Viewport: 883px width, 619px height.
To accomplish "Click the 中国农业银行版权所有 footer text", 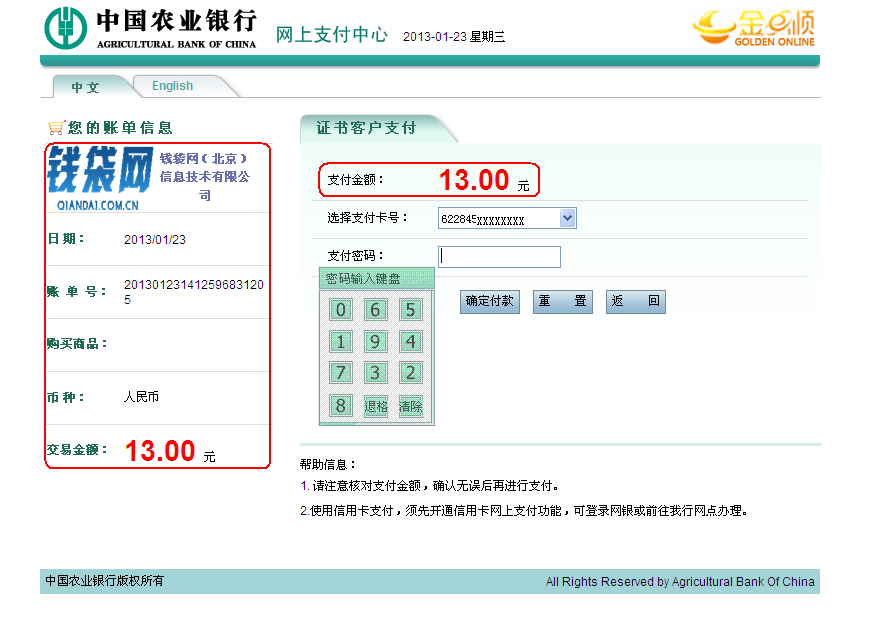I will (105, 581).
